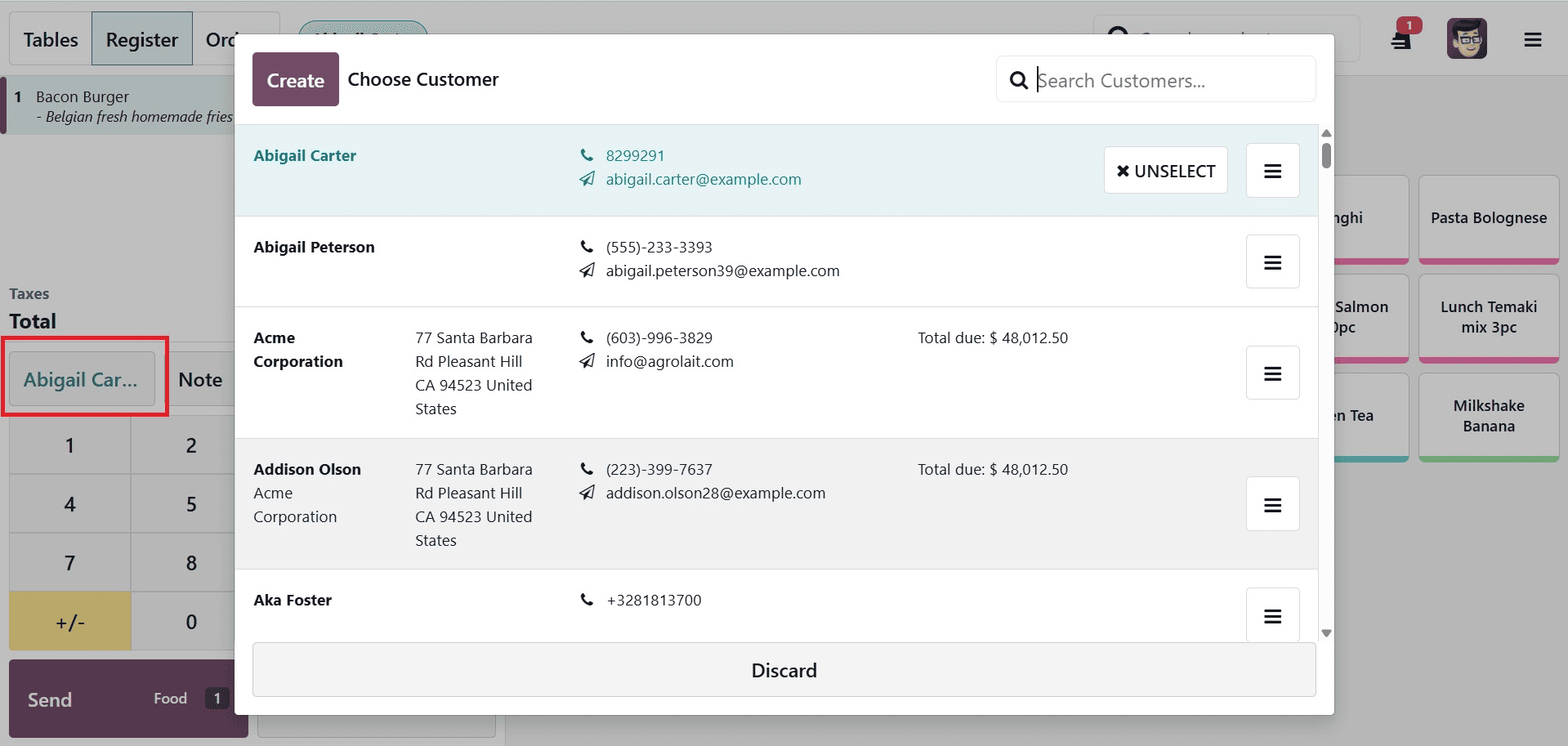Click the Create button to add a customer
The height and width of the screenshot is (746, 1568).
(295, 79)
